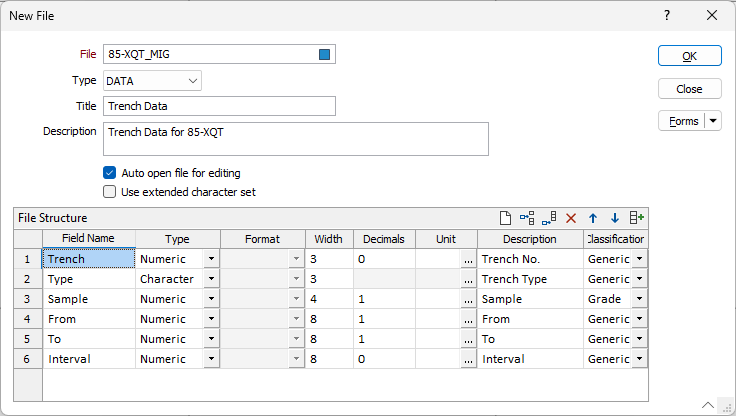The width and height of the screenshot is (736, 416).
Task: Open Unit ellipsis for Trench row
Action: point(468,259)
